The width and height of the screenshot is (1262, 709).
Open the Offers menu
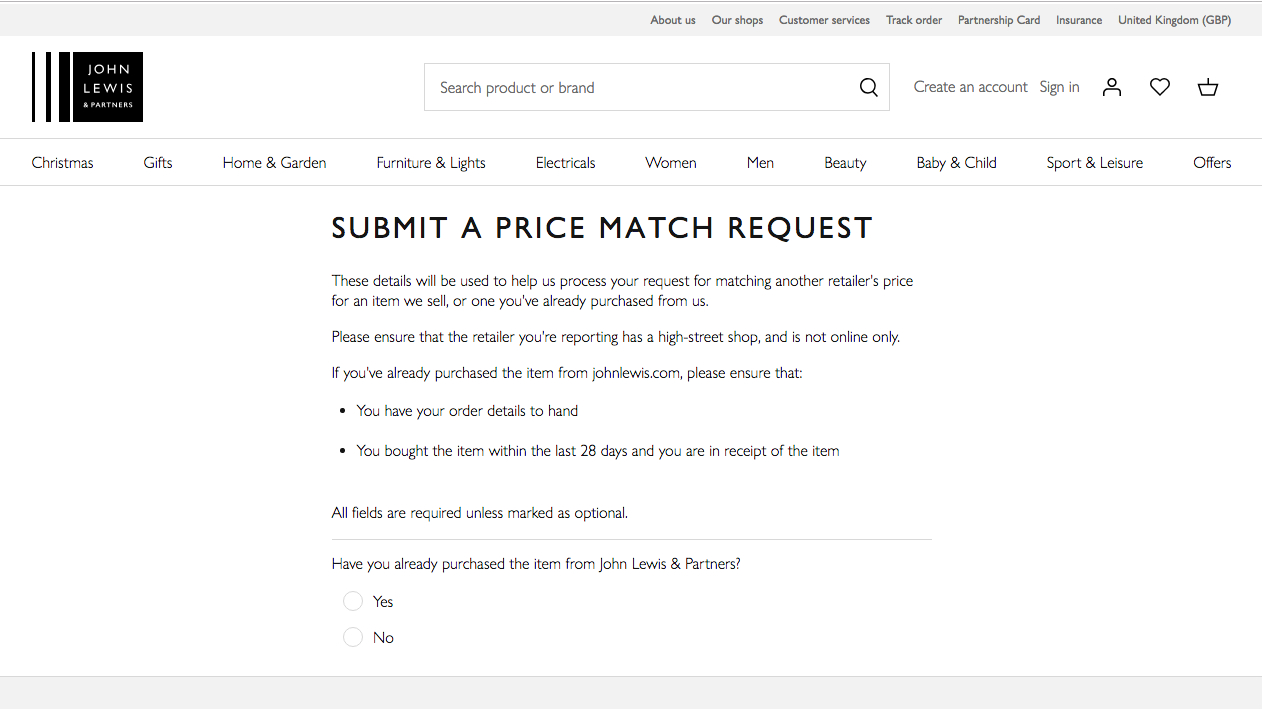pyautogui.click(x=1212, y=163)
